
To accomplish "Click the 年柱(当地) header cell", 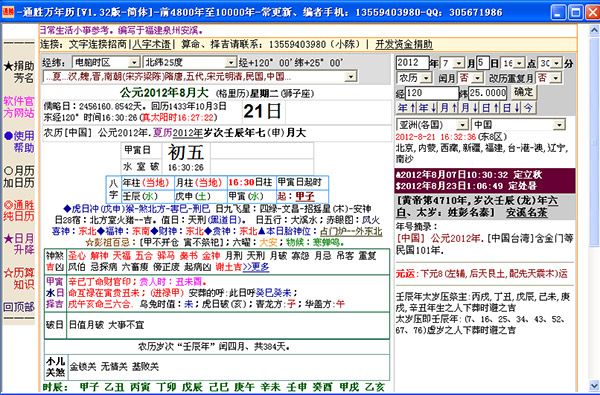I will click(148, 183).
